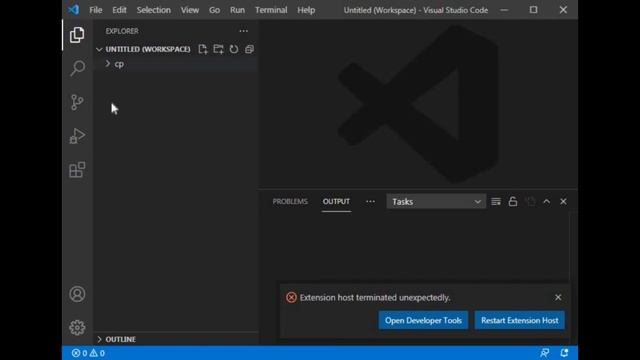The height and width of the screenshot is (360, 640).
Task: Open the Extensions view
Action: click(77, 170)
